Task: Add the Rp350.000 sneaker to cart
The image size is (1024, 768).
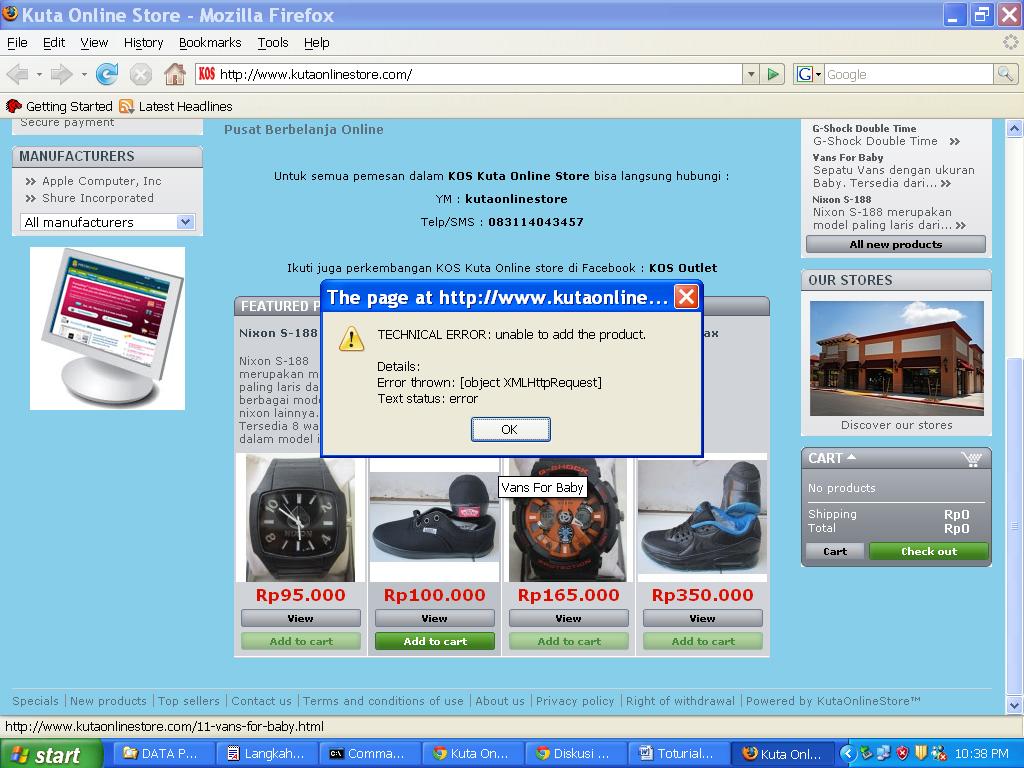Action: pyautogui.click(x=703, y=641)
